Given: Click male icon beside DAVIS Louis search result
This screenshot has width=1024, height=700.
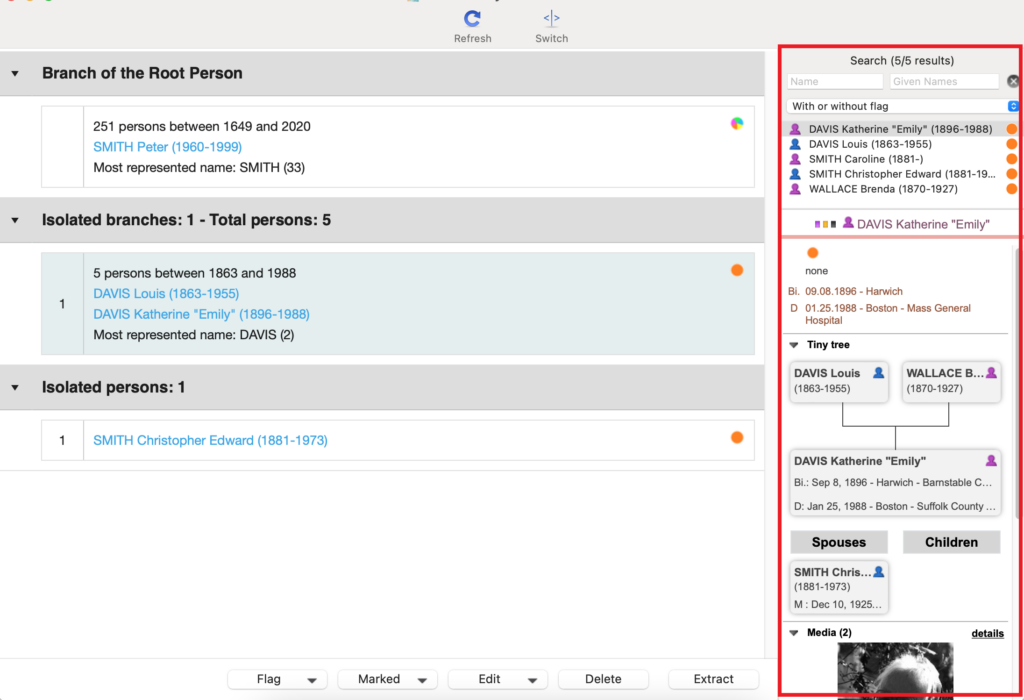Looking at the screenshot, I should tap(795, 144).
